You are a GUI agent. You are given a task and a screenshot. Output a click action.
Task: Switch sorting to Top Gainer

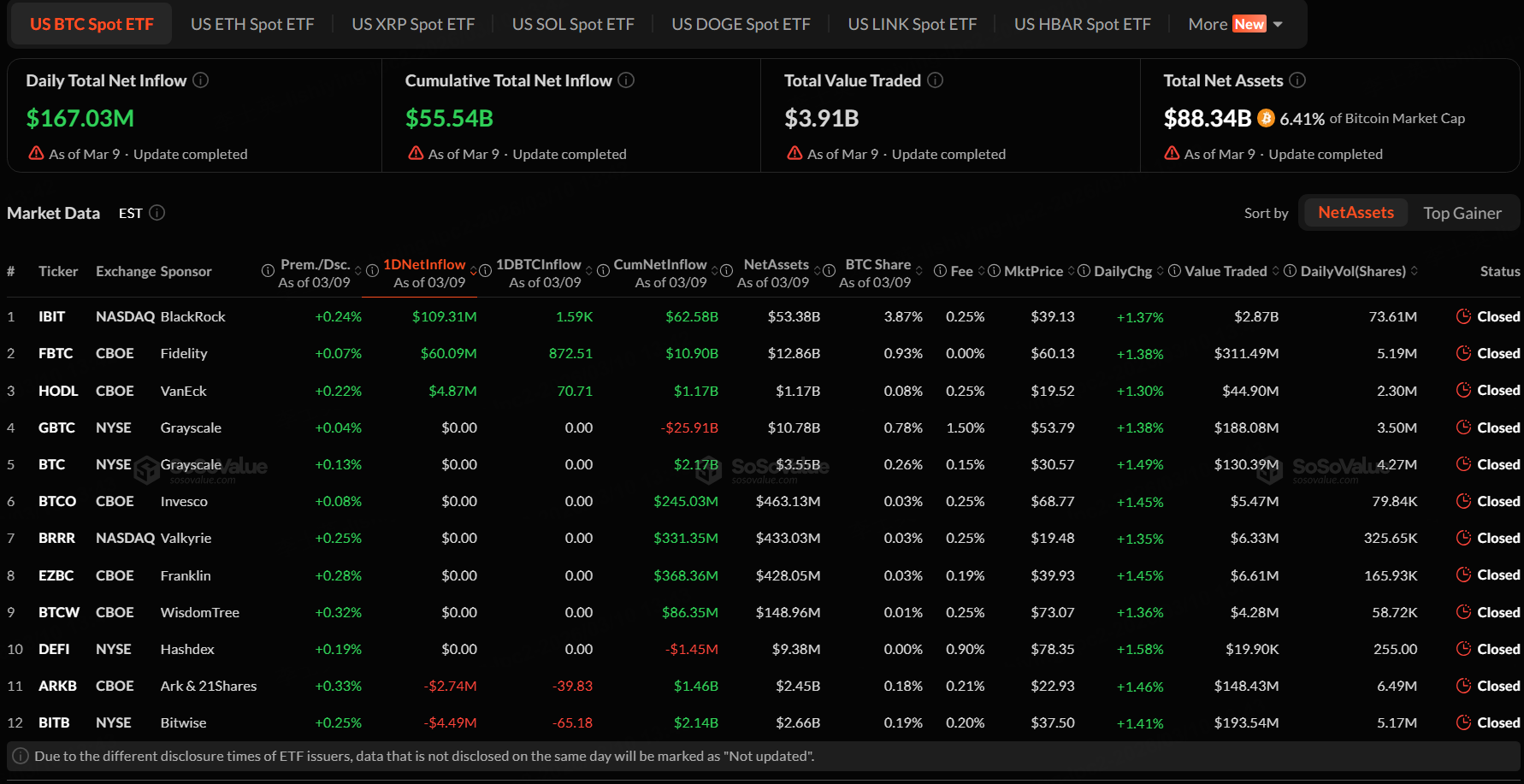tap(1462, 213)
